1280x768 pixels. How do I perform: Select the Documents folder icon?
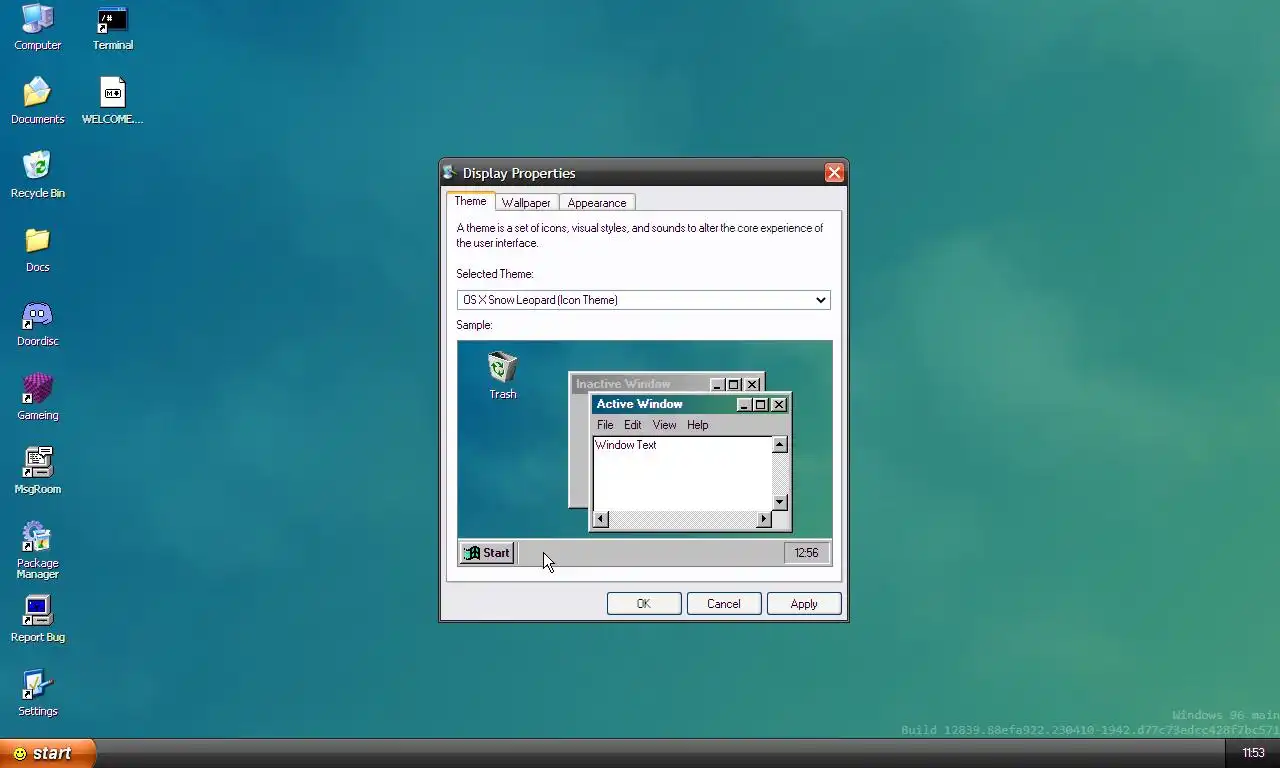(x=38, y=102)
